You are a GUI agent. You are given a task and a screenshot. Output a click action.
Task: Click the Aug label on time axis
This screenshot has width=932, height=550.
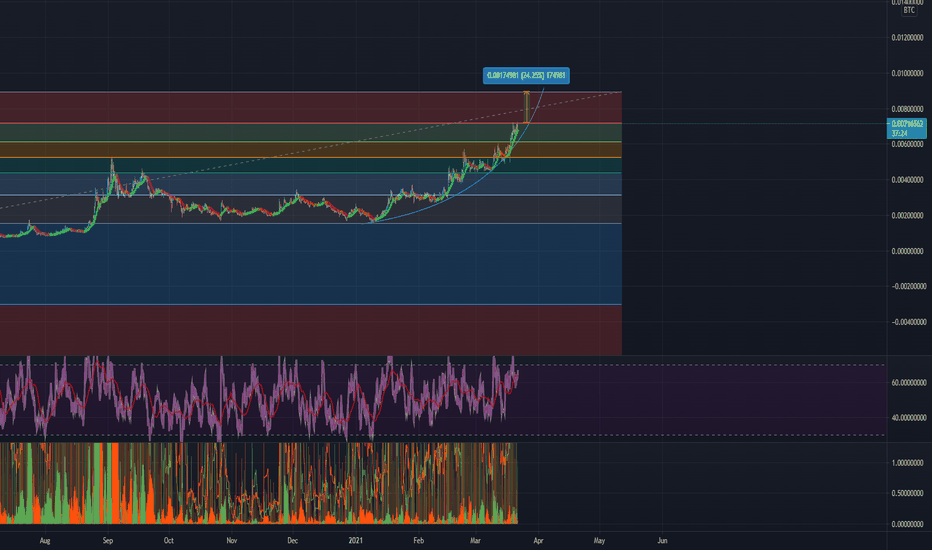click(x=45, y=540)
